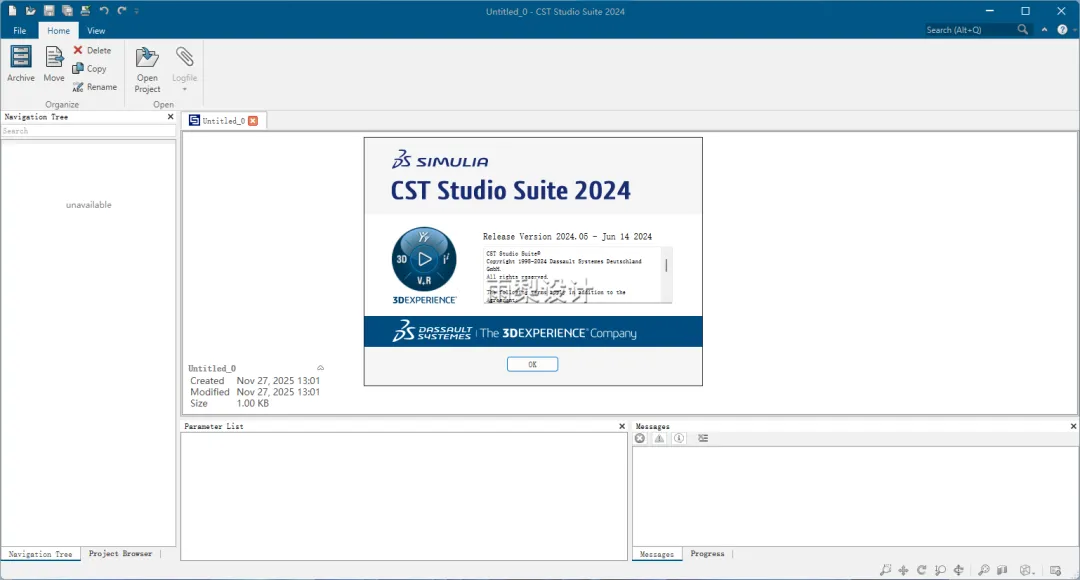
Task: Click the Redo arrow icon
Action: (122, 10)
